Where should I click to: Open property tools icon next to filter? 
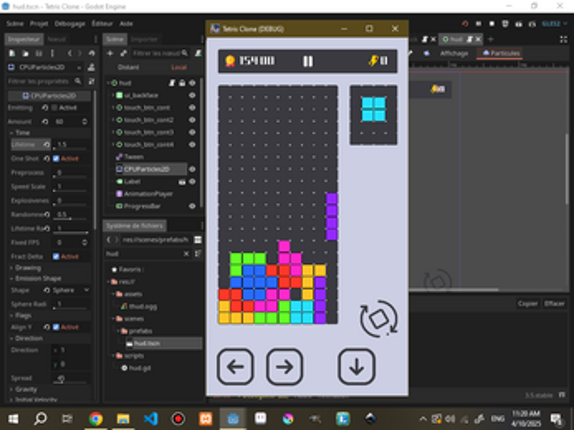pos(92,81)
